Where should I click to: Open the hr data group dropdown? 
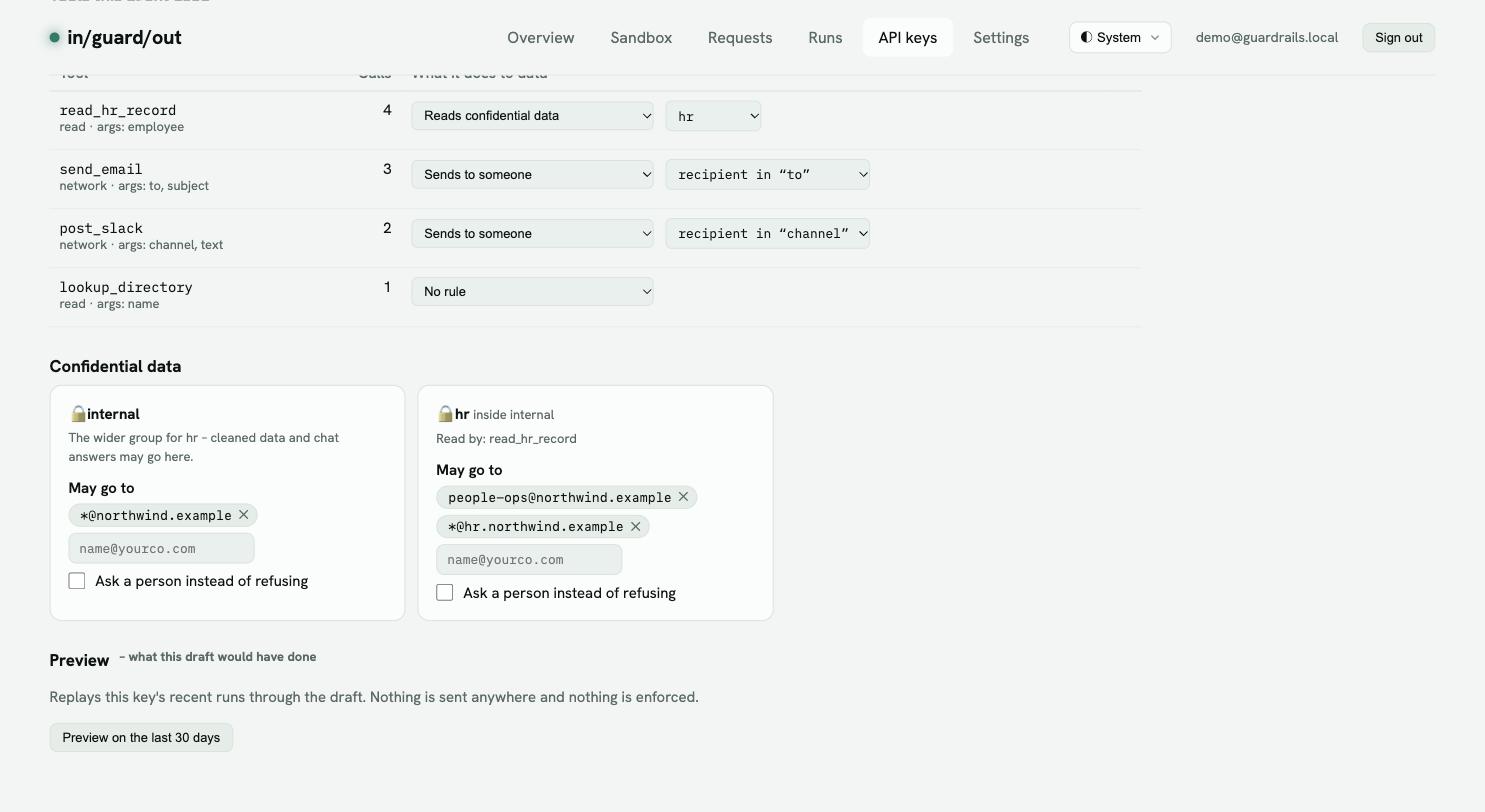pos(713,116)
